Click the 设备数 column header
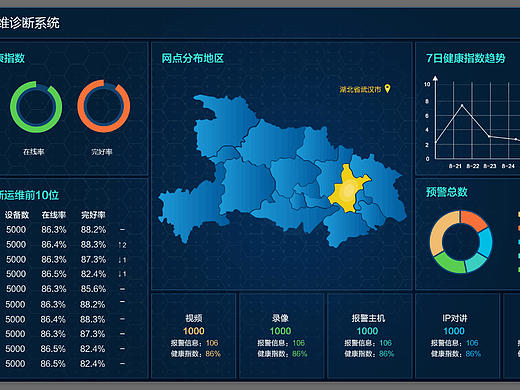Image resolution: width=520 pixels, height=390 pixels. click(17, 215)
